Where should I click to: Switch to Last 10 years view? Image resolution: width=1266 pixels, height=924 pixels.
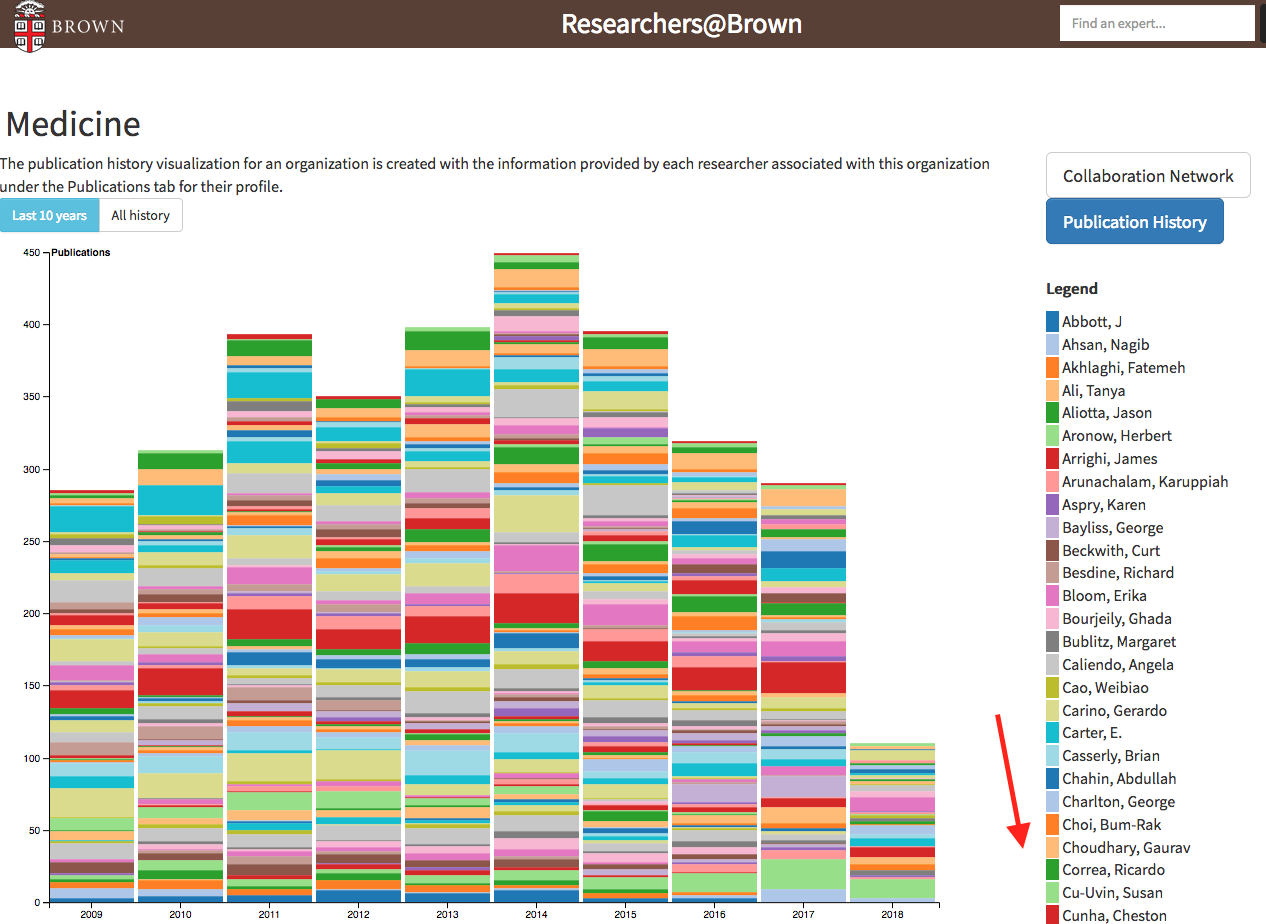49,215
